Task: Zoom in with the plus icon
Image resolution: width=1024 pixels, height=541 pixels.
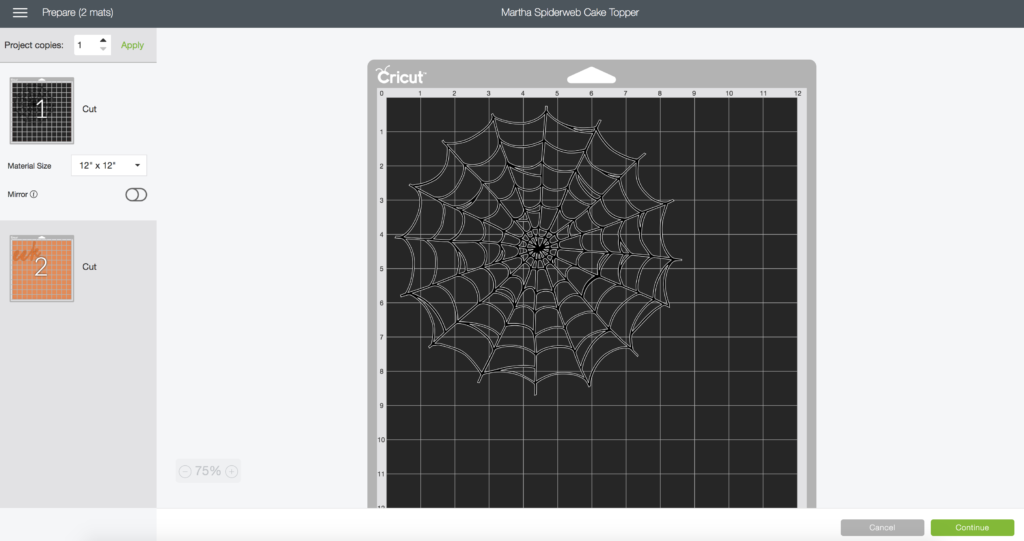Action: coord(231,471)
